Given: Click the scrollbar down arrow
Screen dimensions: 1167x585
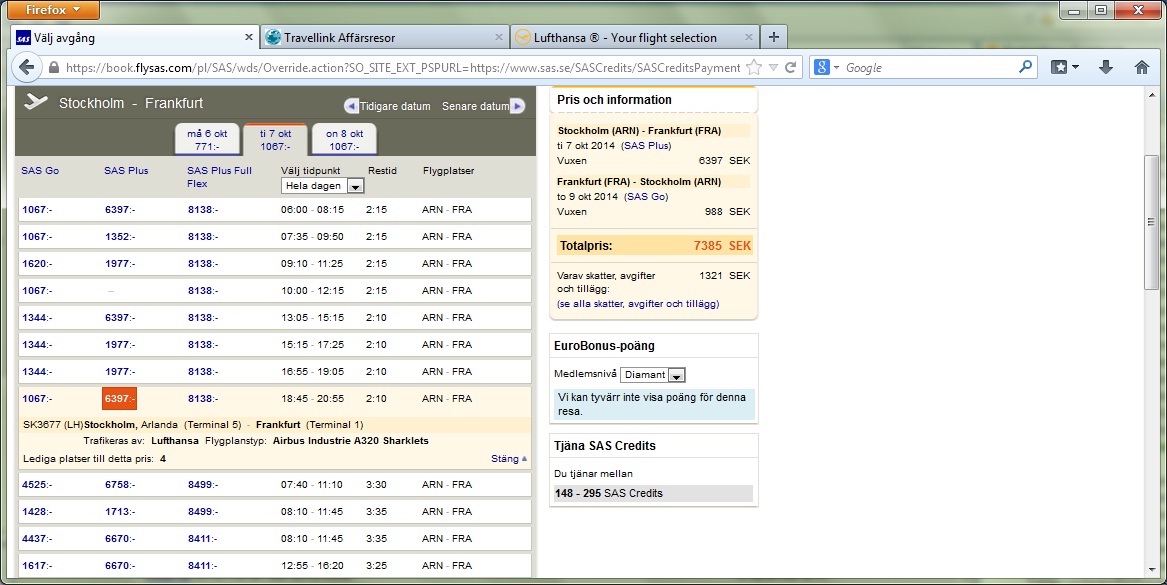Looking at the screenshot, I should point(1151,570).
